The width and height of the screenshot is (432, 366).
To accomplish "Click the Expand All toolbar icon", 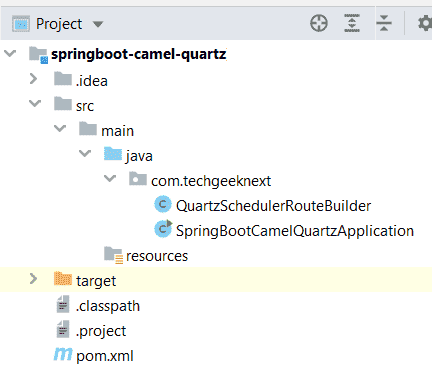I will coord(352,23).
